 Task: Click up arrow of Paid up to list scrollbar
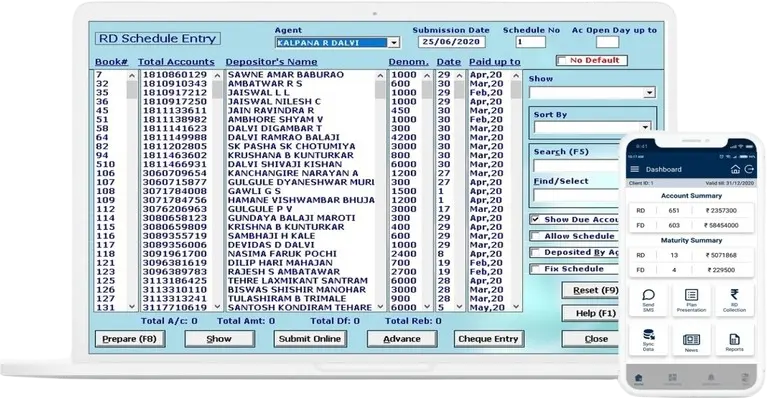point(516,75)
